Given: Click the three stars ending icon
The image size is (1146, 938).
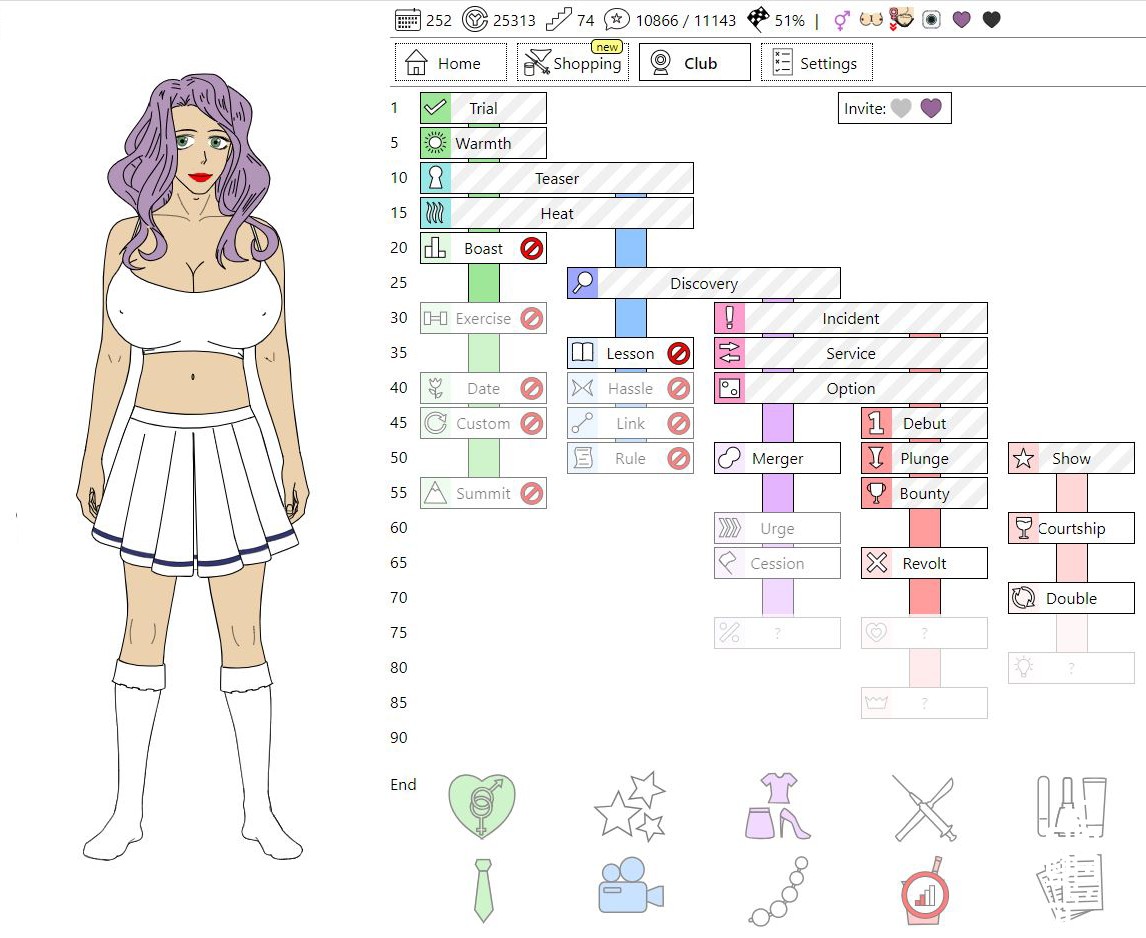Looking at the screenshot, I should (630, 806).
